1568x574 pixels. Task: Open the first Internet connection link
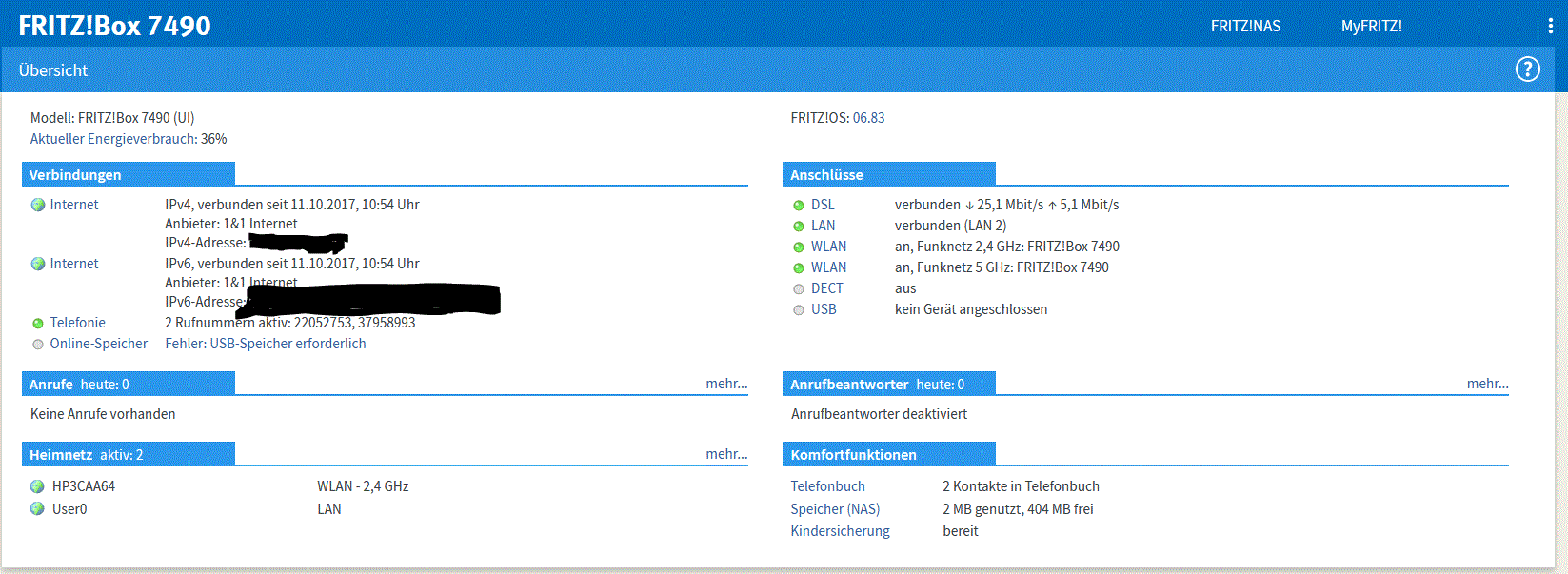click(74, 205)
